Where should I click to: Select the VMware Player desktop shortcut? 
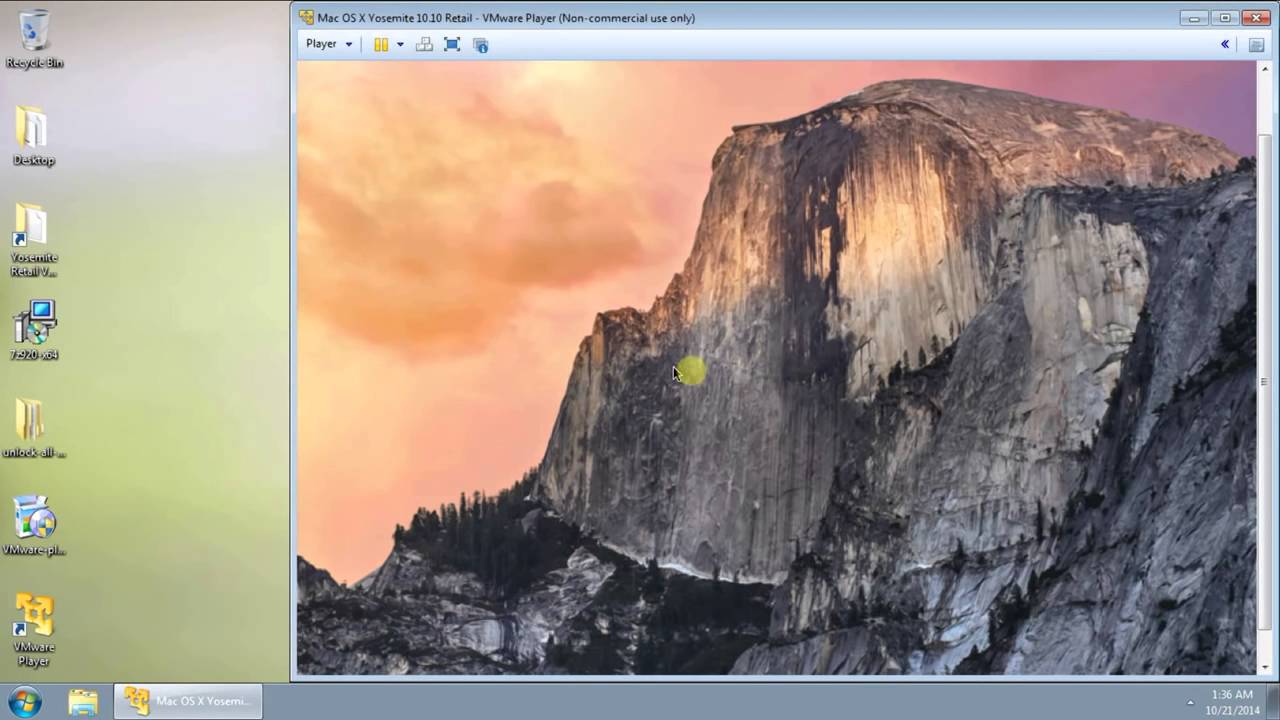tap(34, 630)
